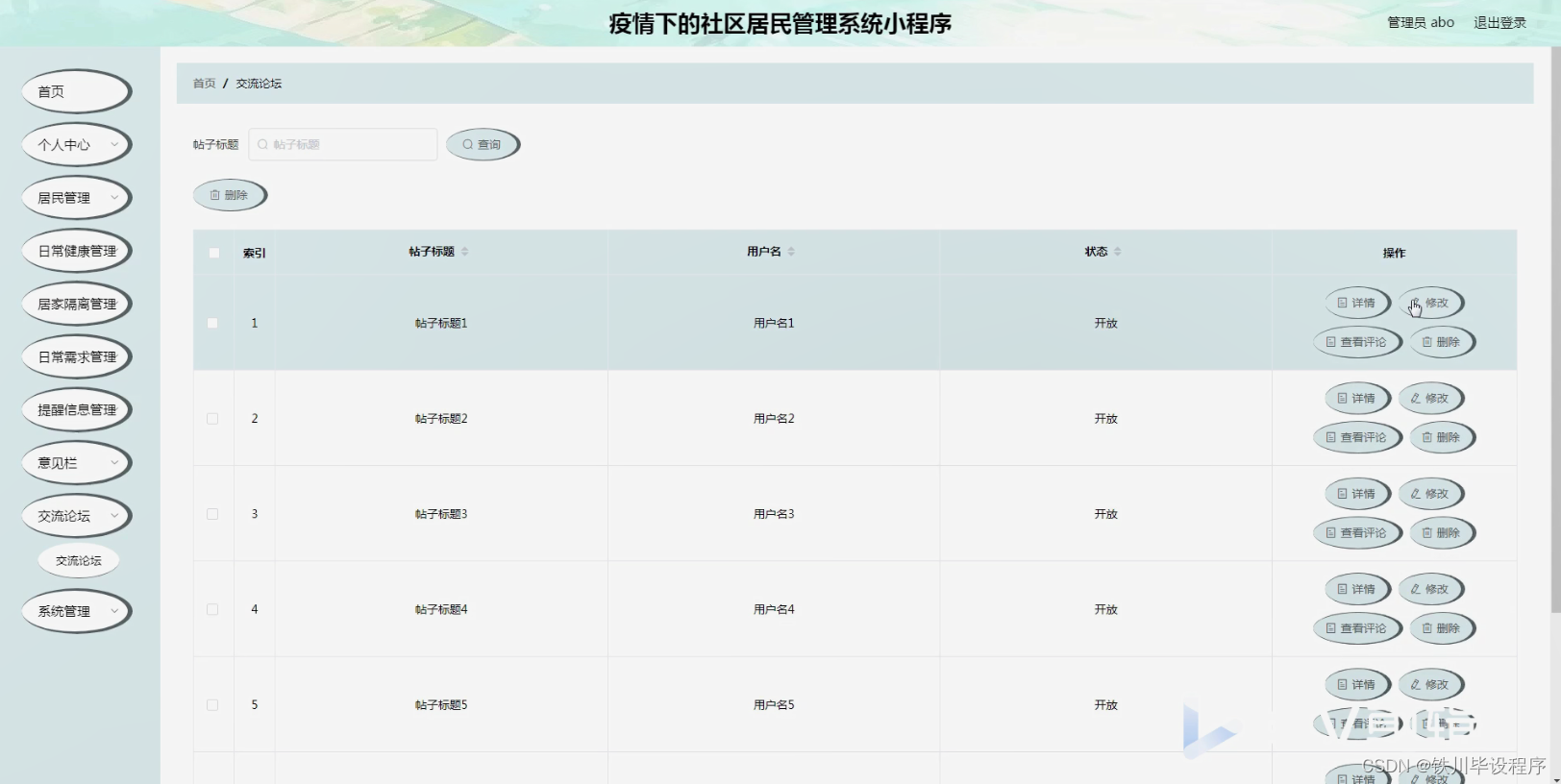
Task: Open 详情 for 帖子标题3
Action: click(x=1357, y=494)
